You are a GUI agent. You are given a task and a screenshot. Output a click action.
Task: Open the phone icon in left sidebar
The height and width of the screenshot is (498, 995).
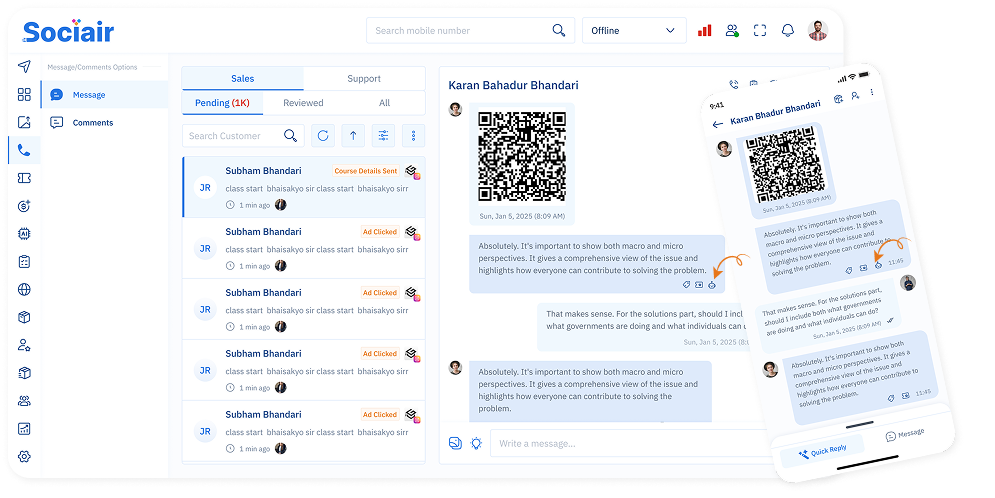pos(24,151)
